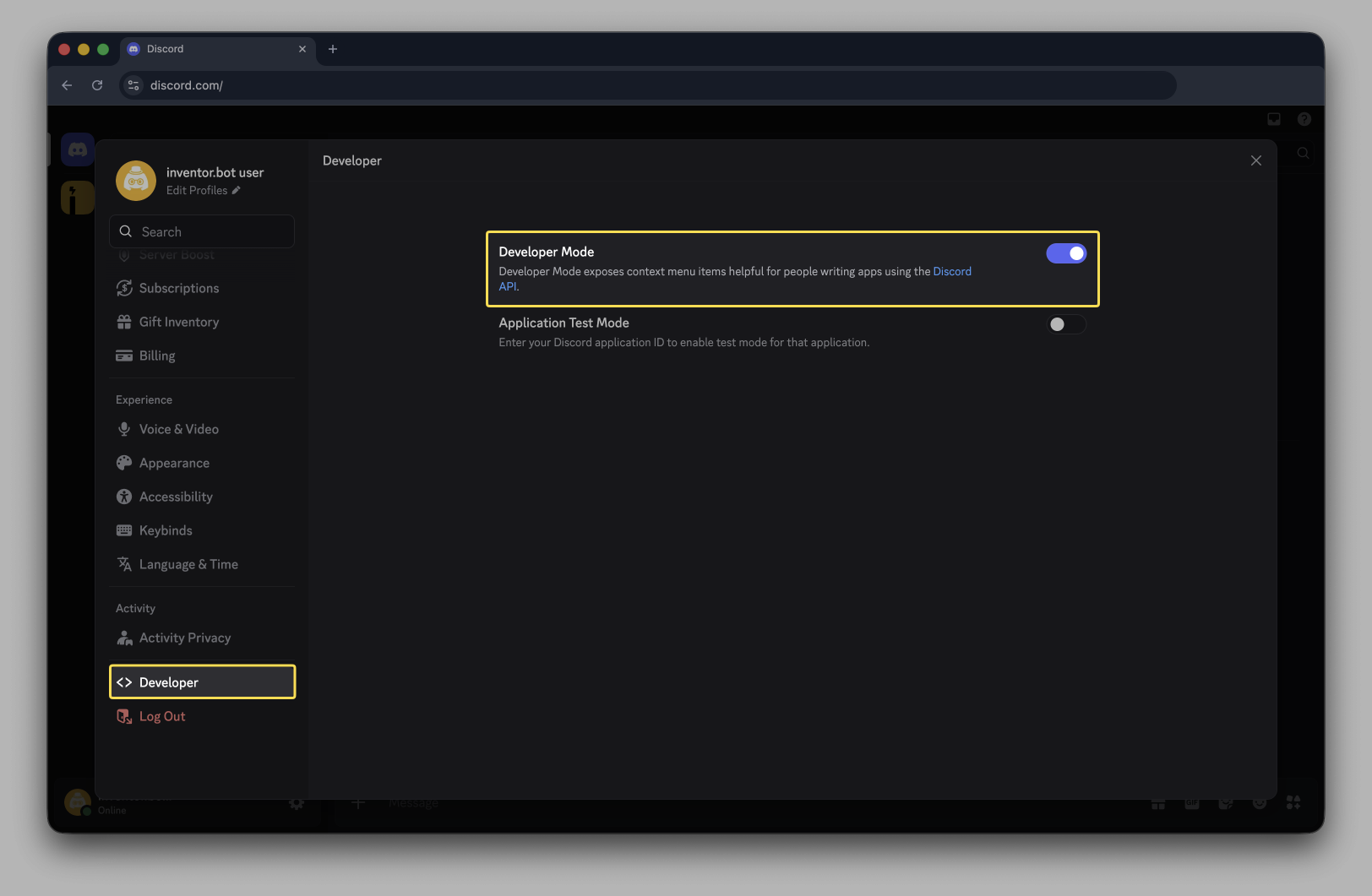Toggle the Developer Mode switch
This screenshot has height=896, width=1372.
point(1066,253)
